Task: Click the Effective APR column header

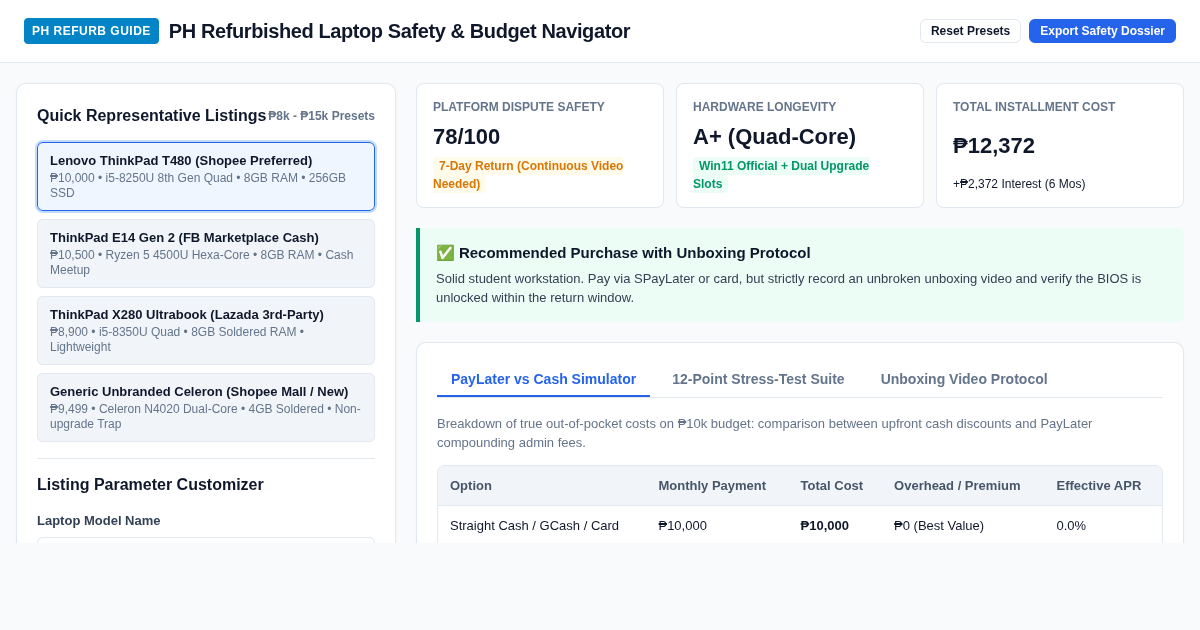Action: pyautogui.click(x=1098, y=486)
